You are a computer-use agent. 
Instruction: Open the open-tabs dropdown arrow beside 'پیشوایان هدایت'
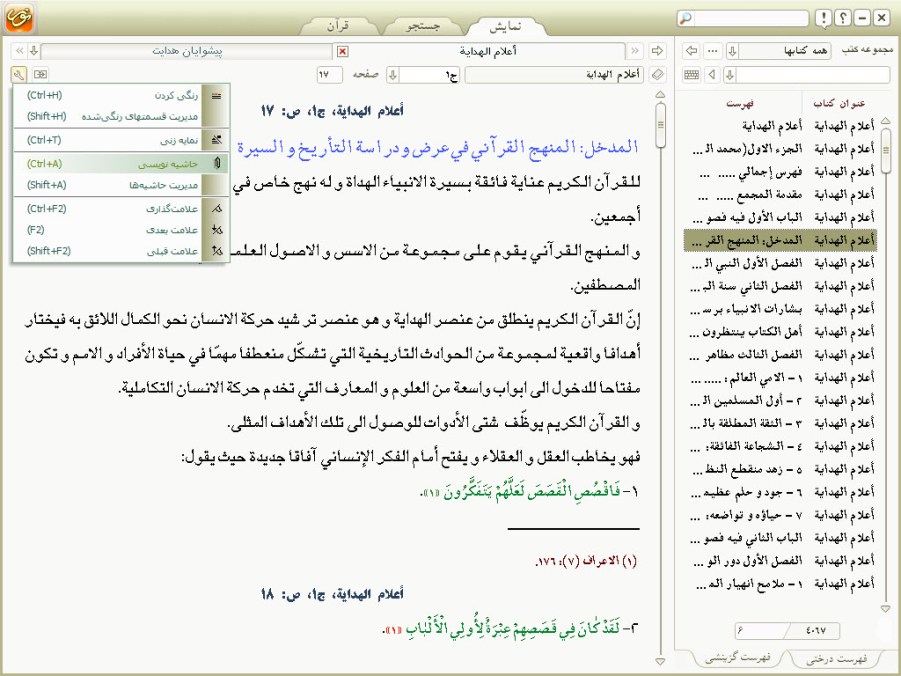(x=34, y=51)
